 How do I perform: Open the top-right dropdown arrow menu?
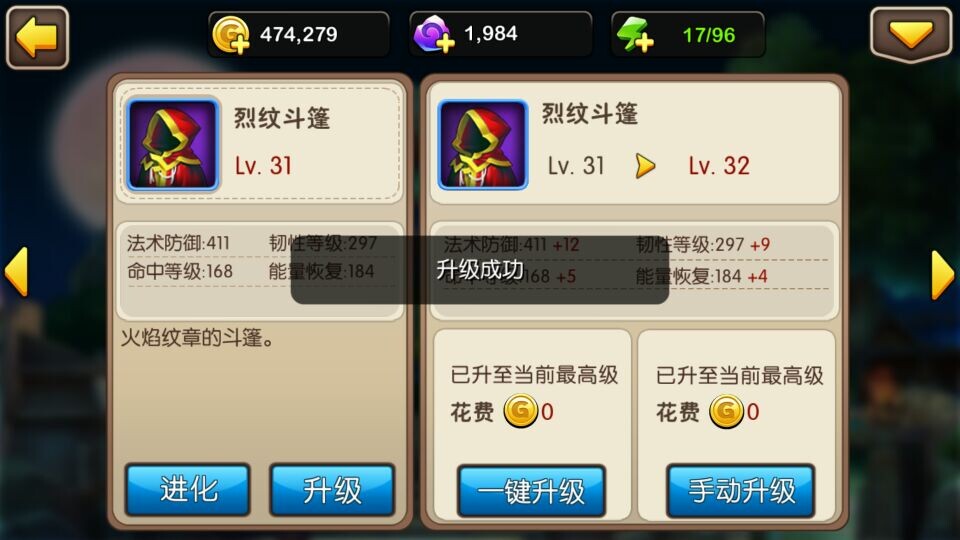pos(911,35)
